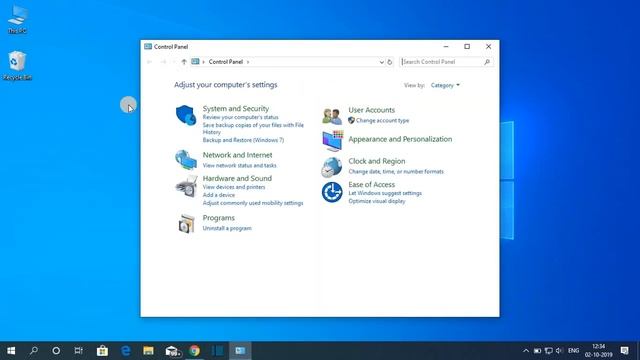This screenshot has height=360, width=640.
Task: Click the volume icon in system tray
Action: point(559,351)
